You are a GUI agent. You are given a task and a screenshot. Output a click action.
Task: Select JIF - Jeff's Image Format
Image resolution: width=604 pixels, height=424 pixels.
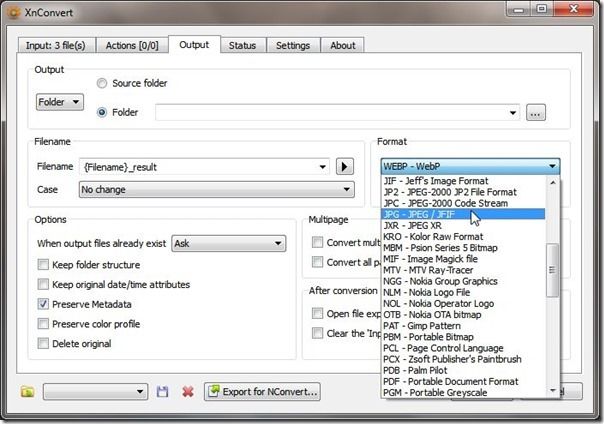click(x=463, y=181)
